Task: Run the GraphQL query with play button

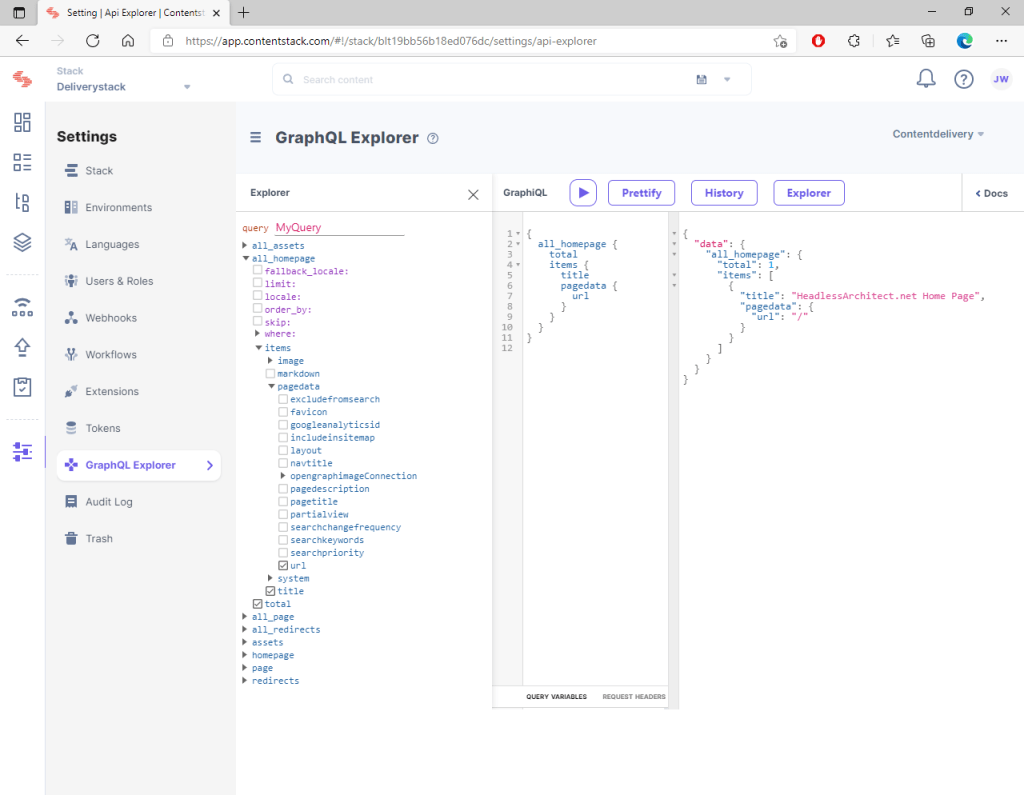Action: point(583,193)
